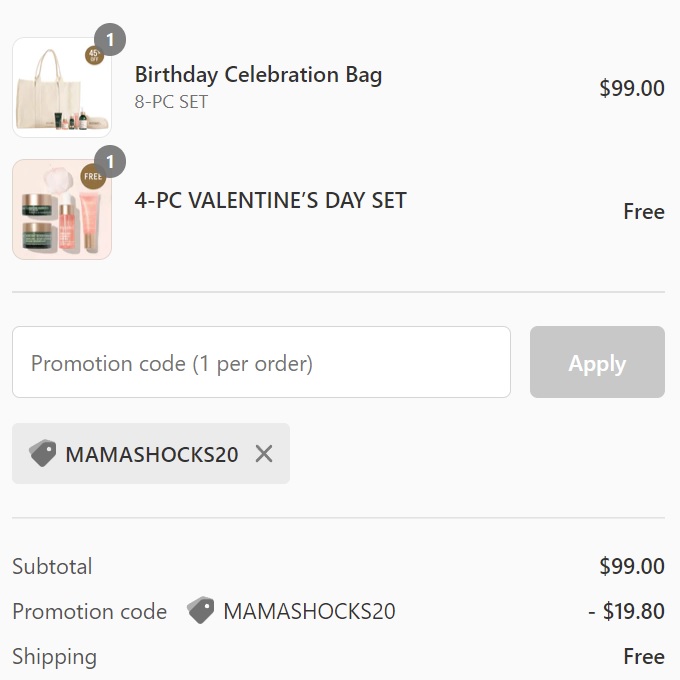Click the MAMASHOCKS20 chip label
Viewport: 680px width, 680px height.
point(151,454)
